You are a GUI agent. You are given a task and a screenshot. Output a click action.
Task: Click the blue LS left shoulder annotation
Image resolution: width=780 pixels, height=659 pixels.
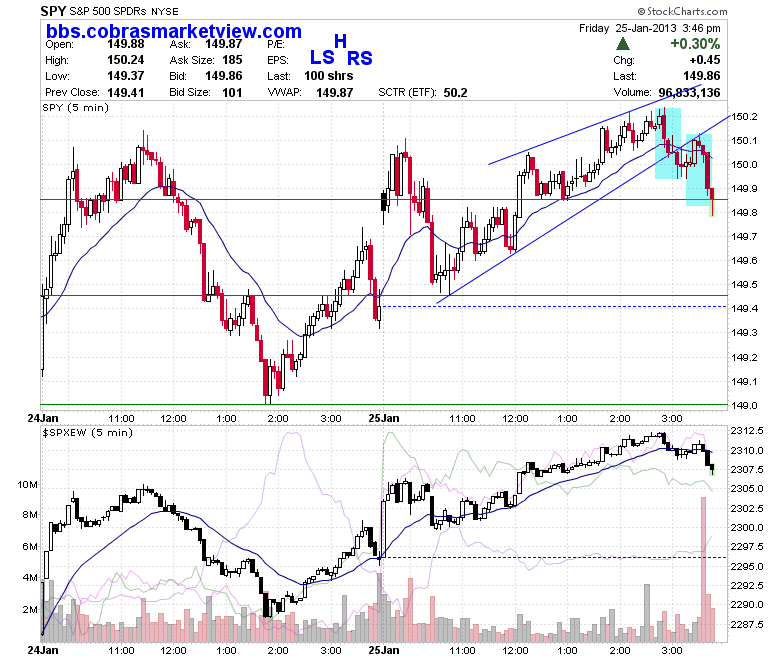(x=322, y=58)
